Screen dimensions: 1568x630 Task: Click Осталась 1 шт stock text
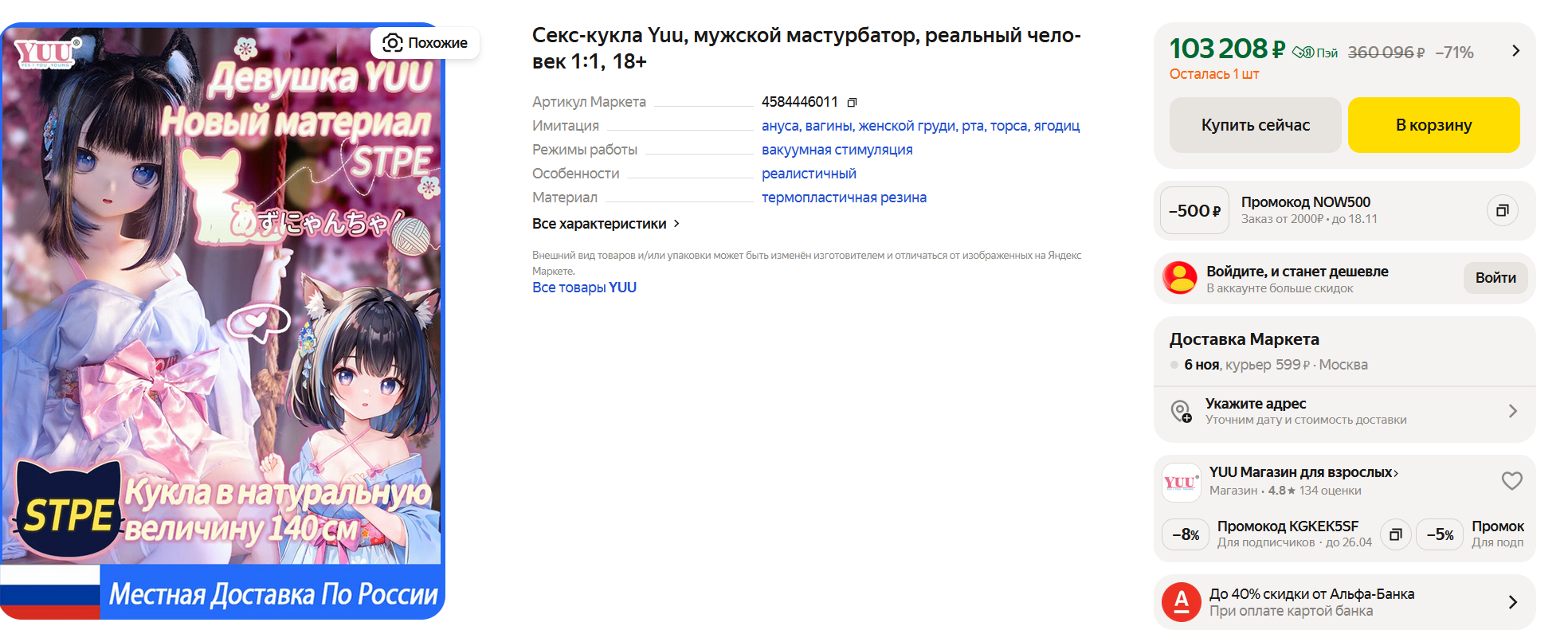click(1214, 74)
